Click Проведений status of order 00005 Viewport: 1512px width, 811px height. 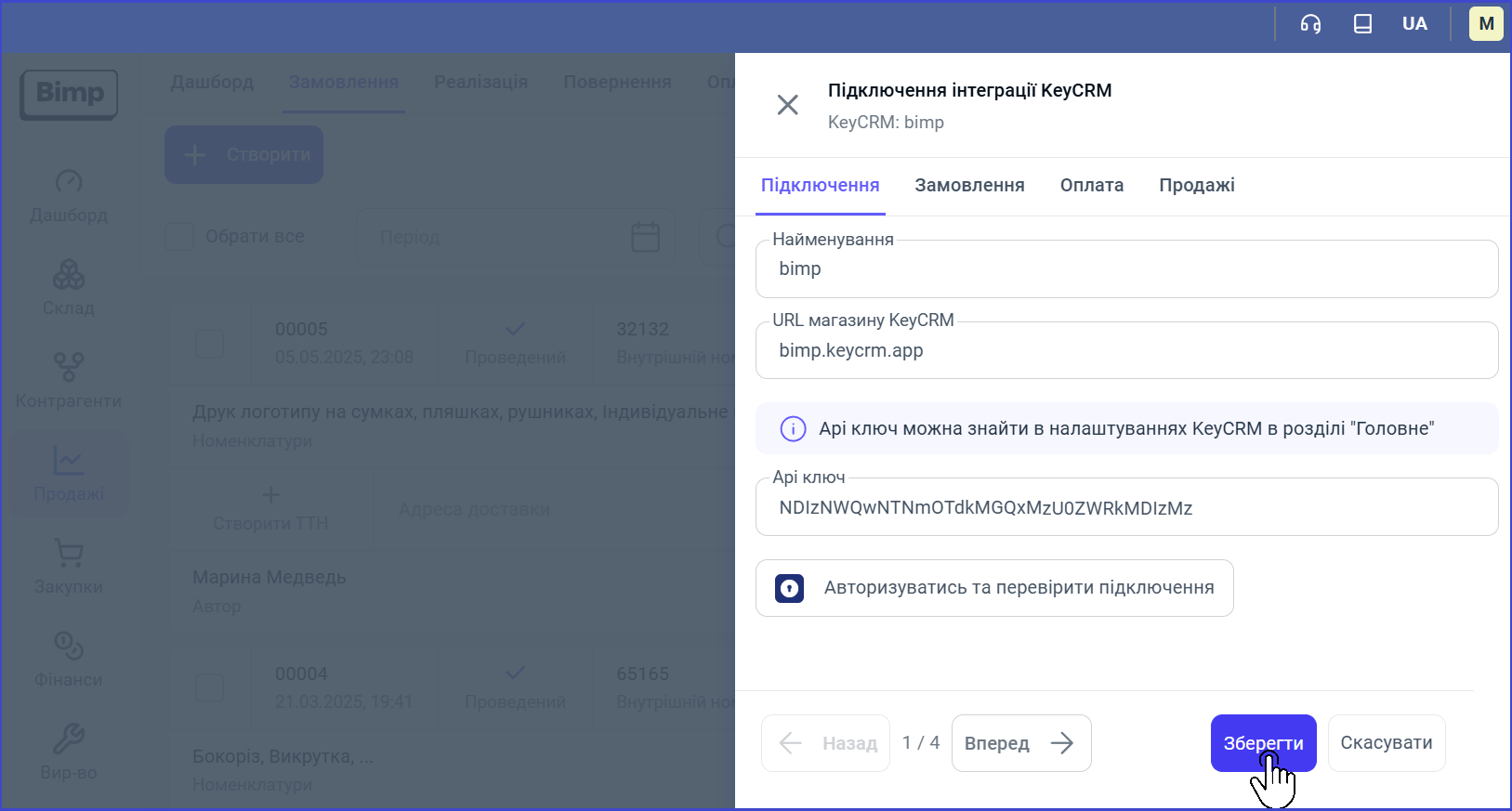[x=515, y=343]
